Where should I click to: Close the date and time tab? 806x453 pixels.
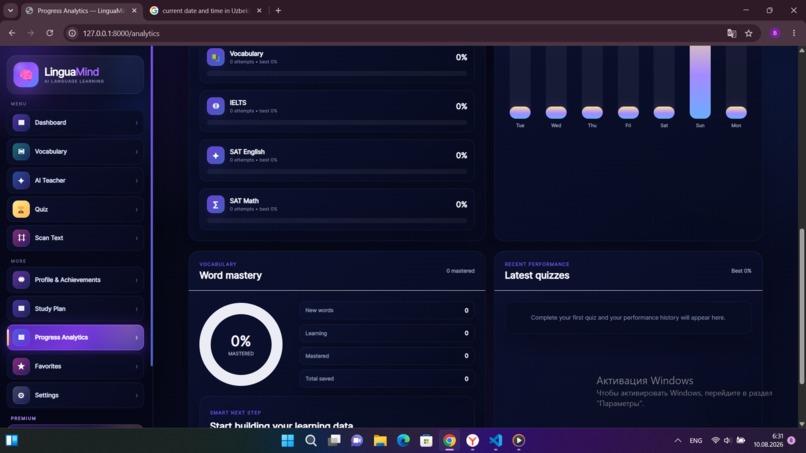tap(259, 10)
